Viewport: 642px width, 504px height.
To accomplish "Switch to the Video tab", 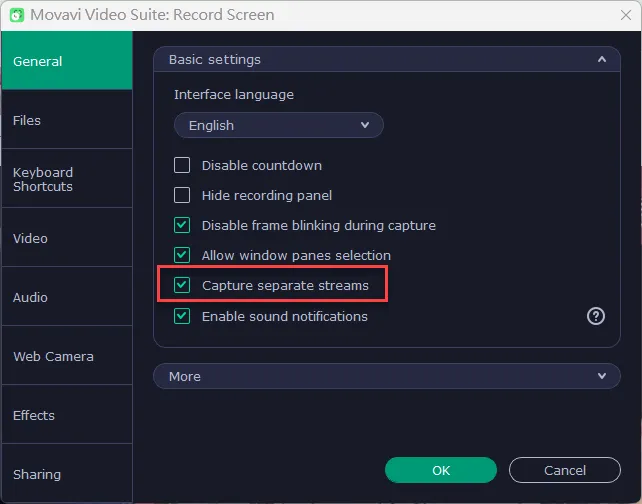I will point(67,238).
